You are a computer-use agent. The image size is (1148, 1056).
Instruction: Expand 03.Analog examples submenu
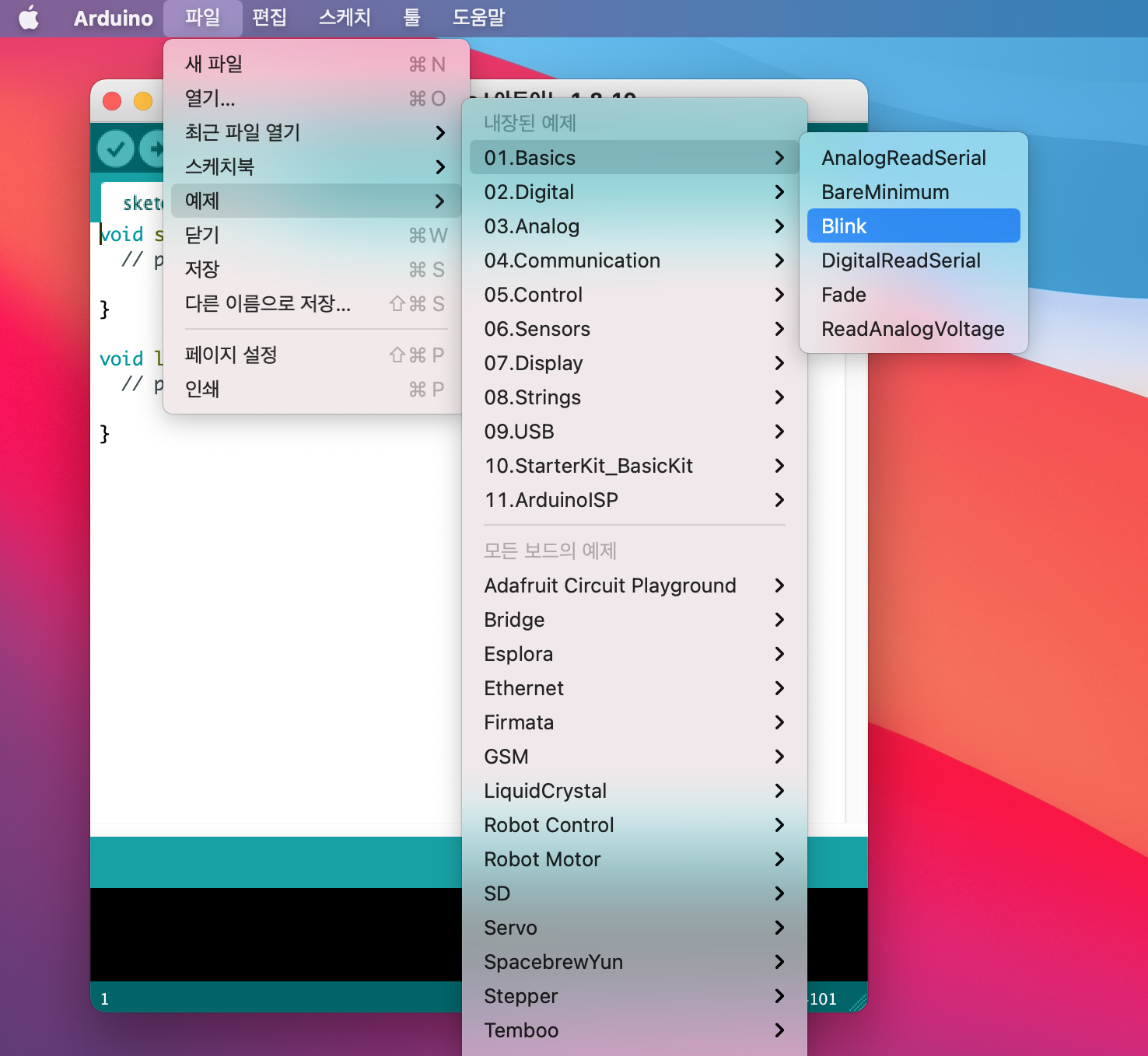[x=635, y=226]
